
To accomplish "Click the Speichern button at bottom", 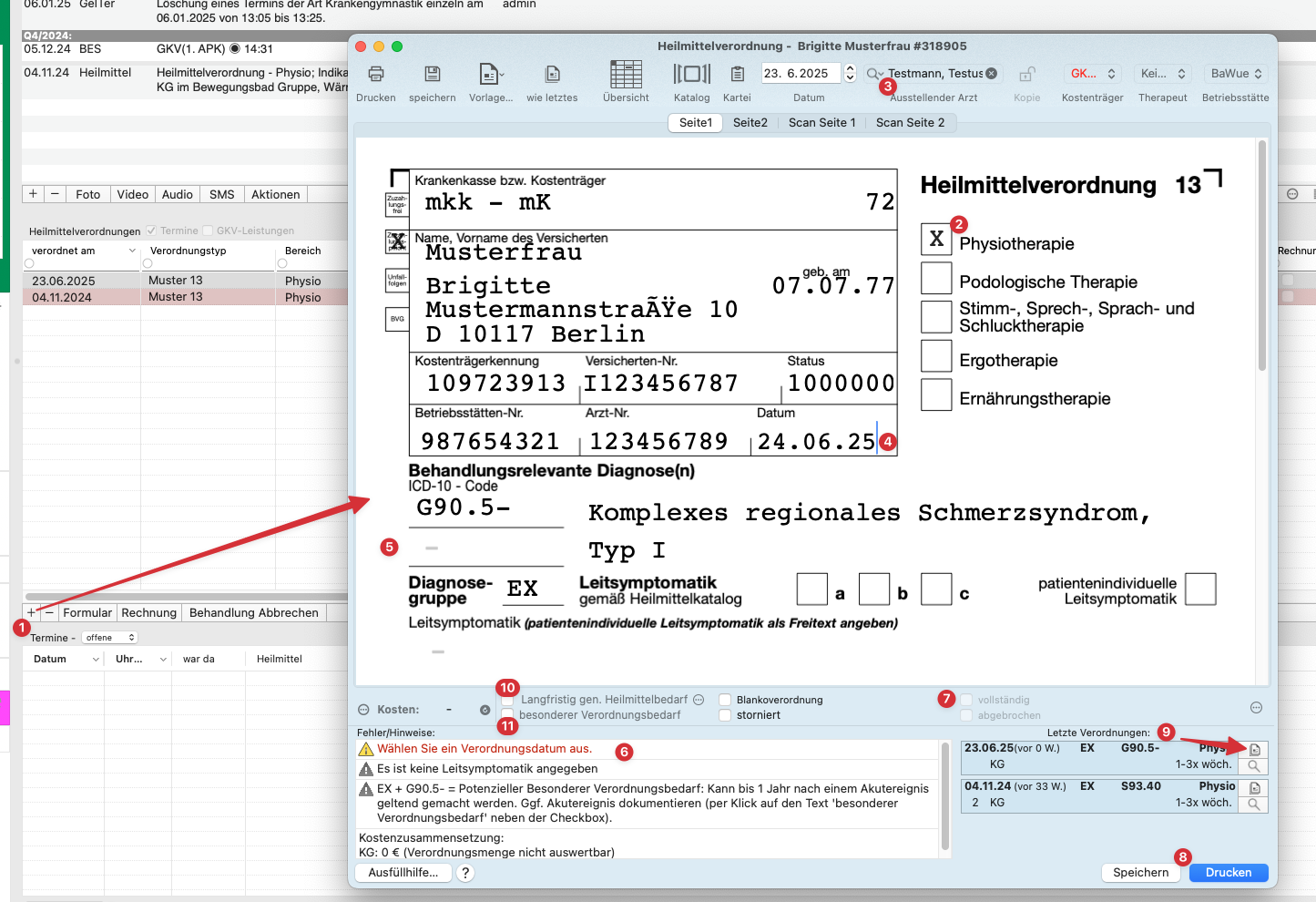I will coord(1141,873).
